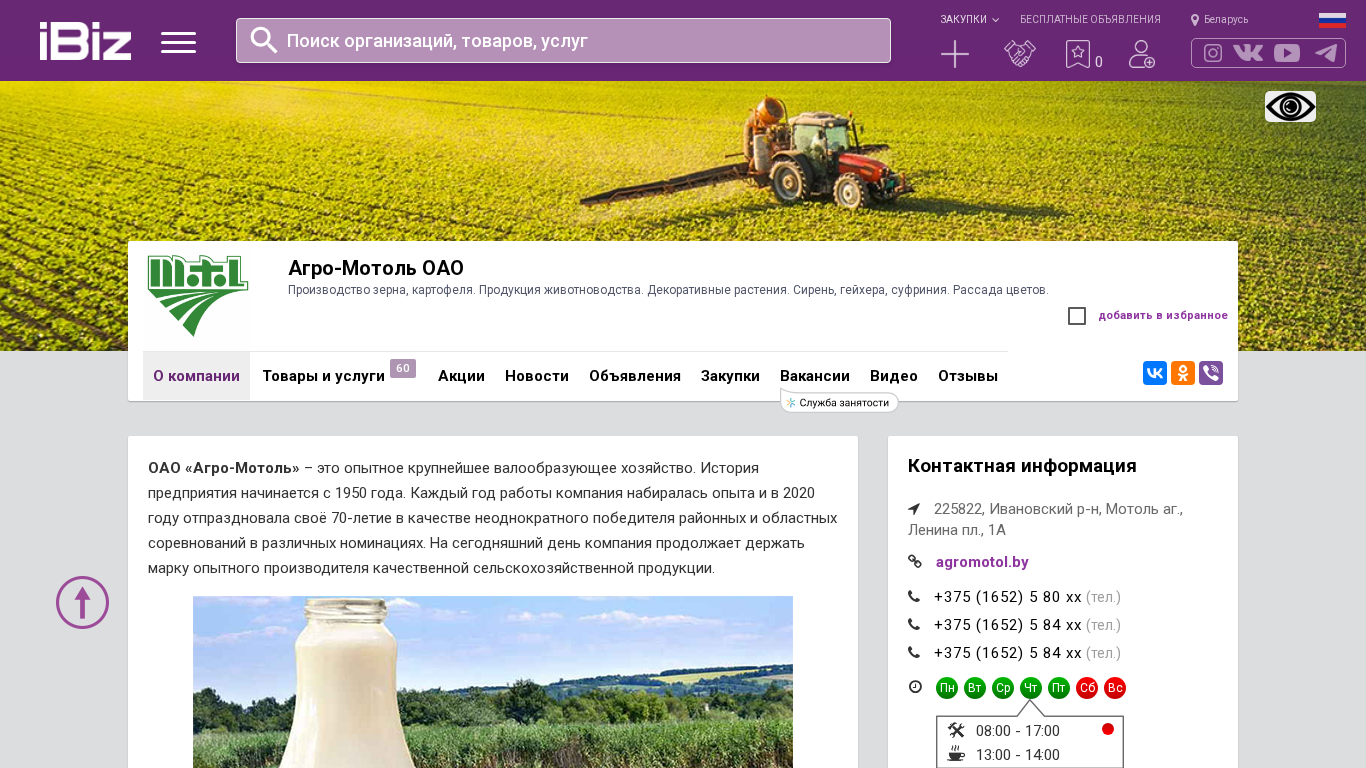Viewport: 1366px width, 768px height.
Task: Check the add to favorites checkbox
Action: 1077,316
